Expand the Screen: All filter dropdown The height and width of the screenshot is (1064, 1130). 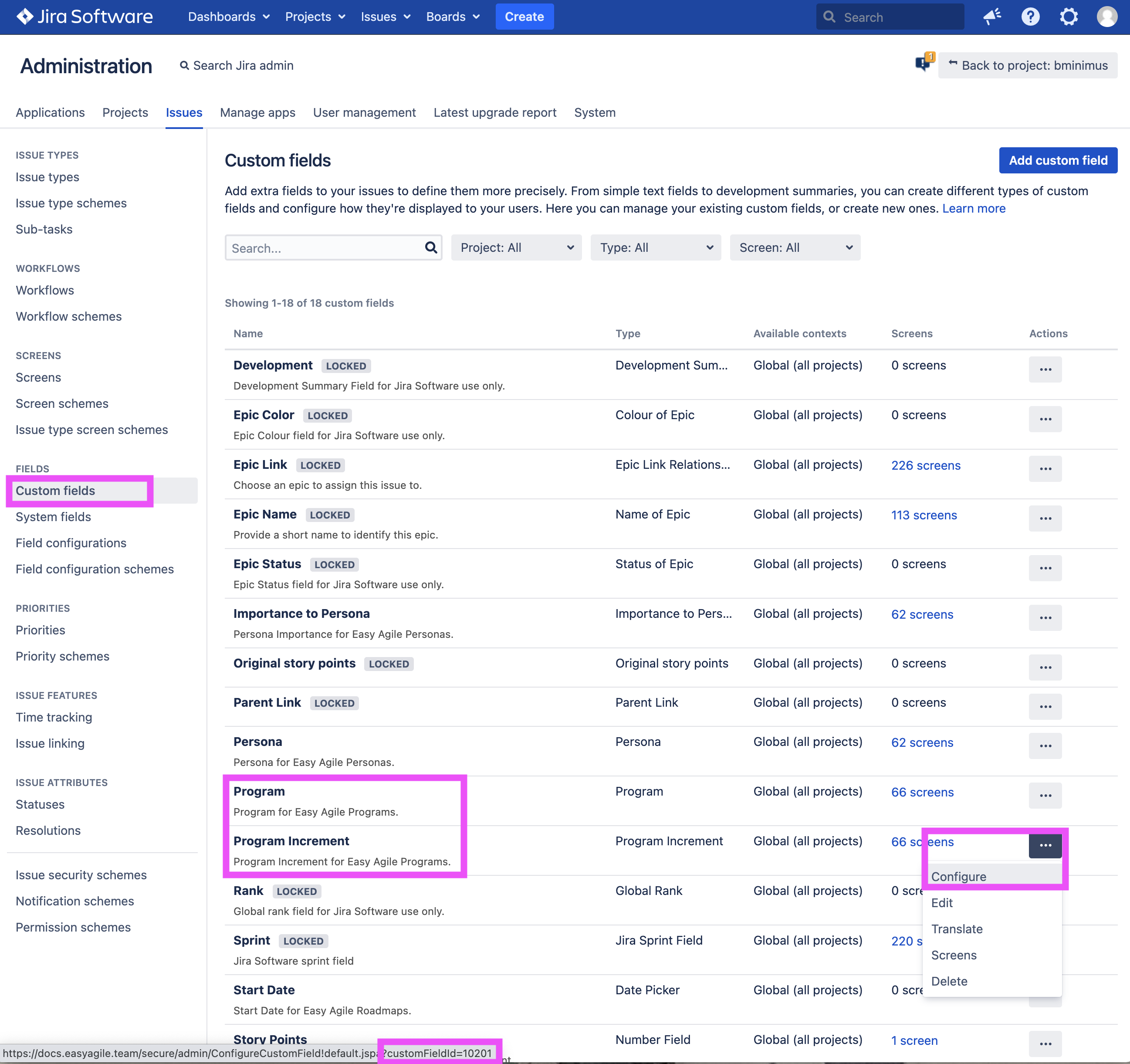(795, 247)
